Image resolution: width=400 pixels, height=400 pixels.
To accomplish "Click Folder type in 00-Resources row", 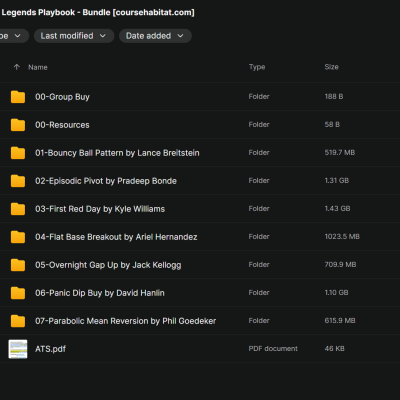I will tap(259, 124).
